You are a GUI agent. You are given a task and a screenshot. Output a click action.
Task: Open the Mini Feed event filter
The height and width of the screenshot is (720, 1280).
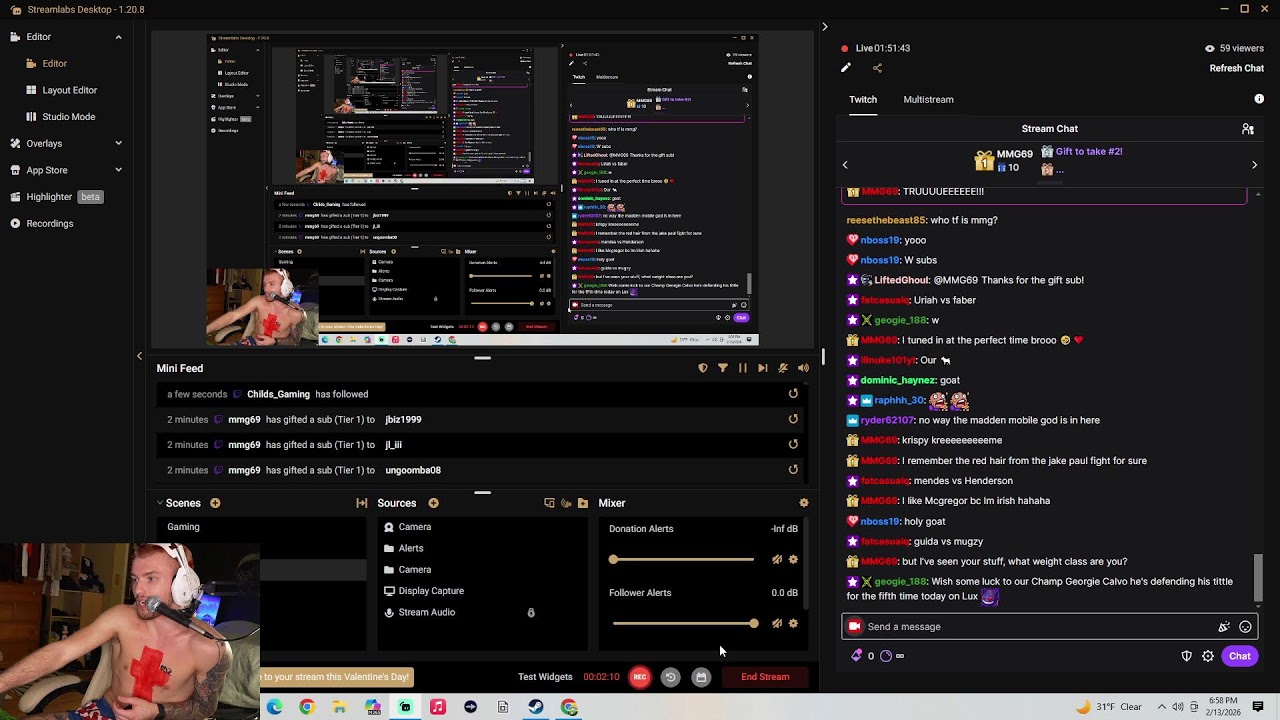coord(723,368)
